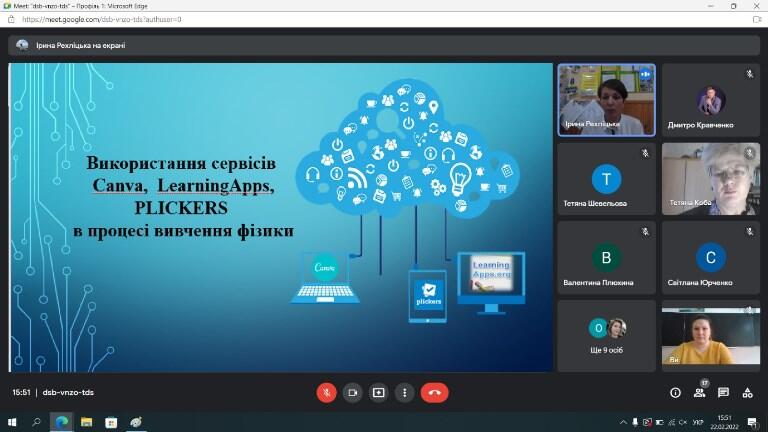Click the presenting banner Ірина Рехліцька на екрані
This screenshot has width=768, height=432.
coord(384,45)
